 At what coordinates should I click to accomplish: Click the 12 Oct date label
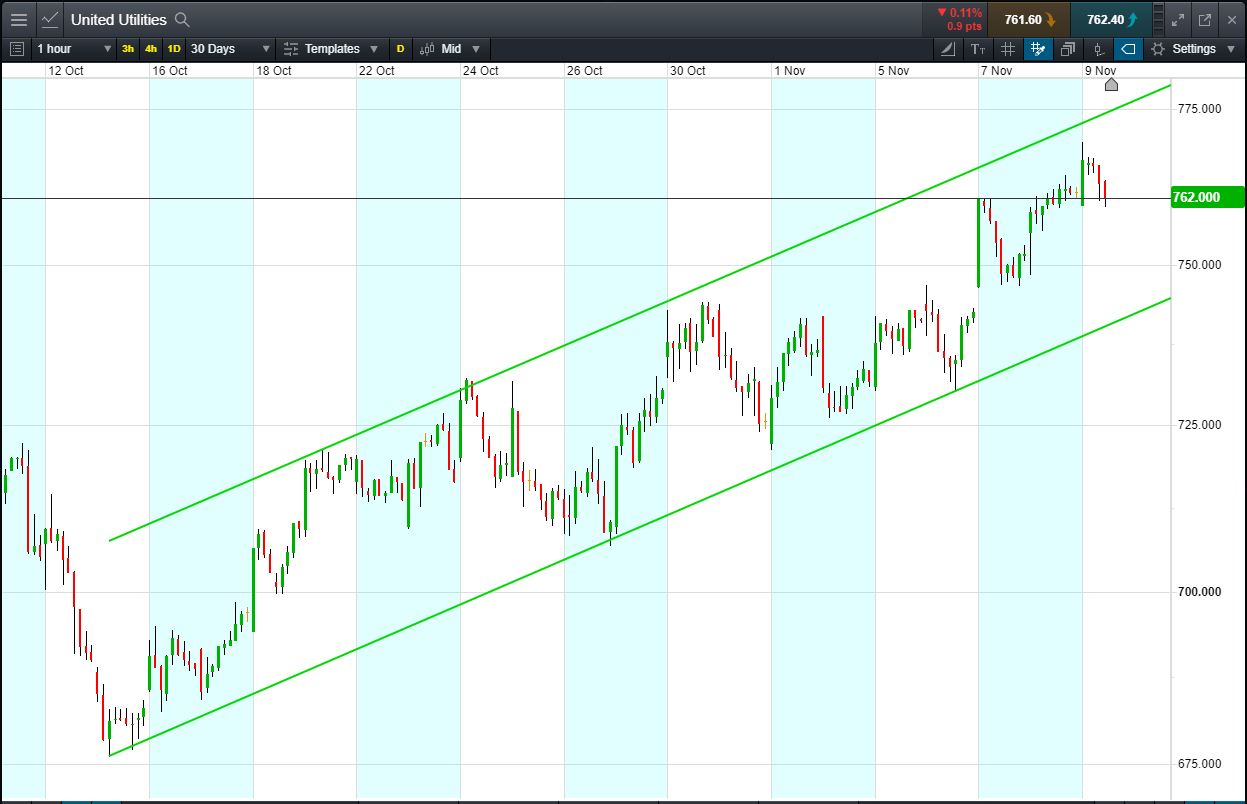click(66, 71)
